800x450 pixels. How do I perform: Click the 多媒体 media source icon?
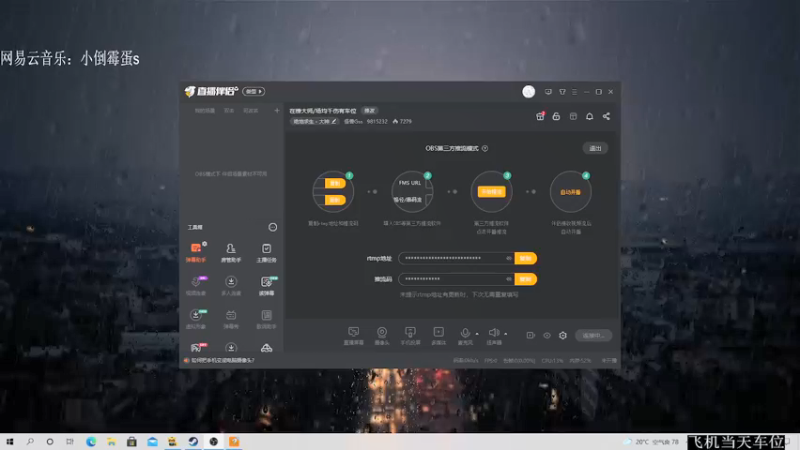tap(438, 336)
